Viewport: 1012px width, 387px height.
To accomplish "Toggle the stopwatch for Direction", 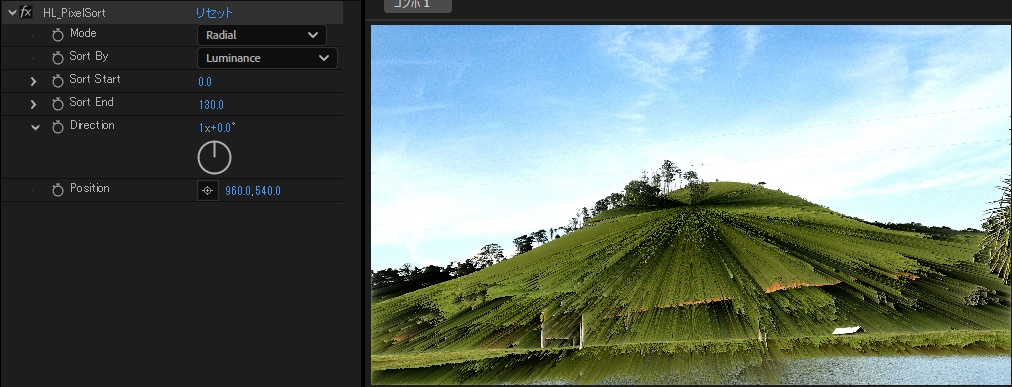I will pyautogui.click(x=57, y=127).
